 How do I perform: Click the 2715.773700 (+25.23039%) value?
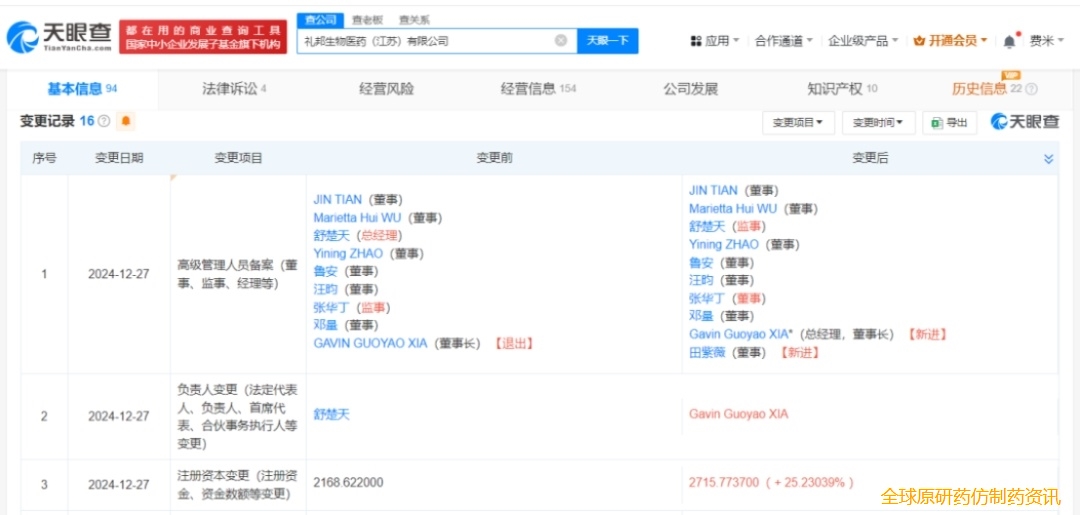click(x=771, y=483)
